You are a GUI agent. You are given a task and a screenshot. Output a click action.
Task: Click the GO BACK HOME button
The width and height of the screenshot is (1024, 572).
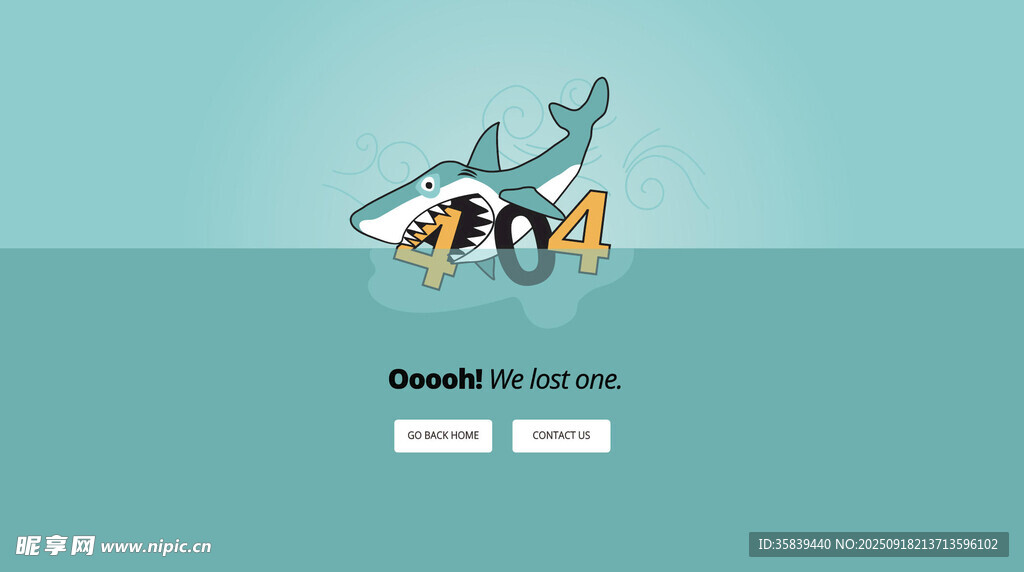coord(443,436)
